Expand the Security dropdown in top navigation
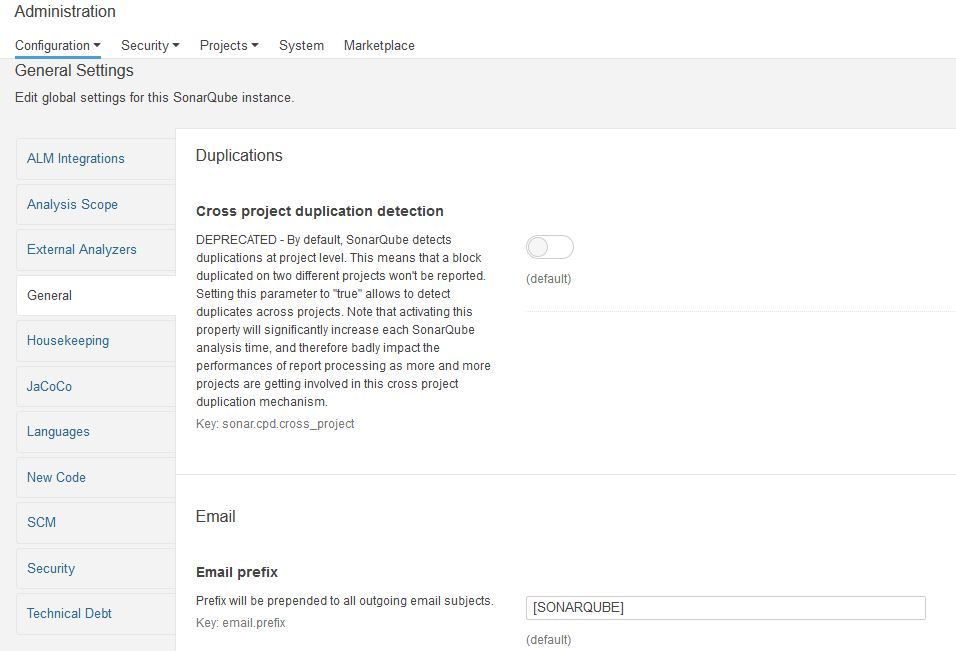Image resolution: width=956 pixels, height=651 pixels. [x=150, y=46]
